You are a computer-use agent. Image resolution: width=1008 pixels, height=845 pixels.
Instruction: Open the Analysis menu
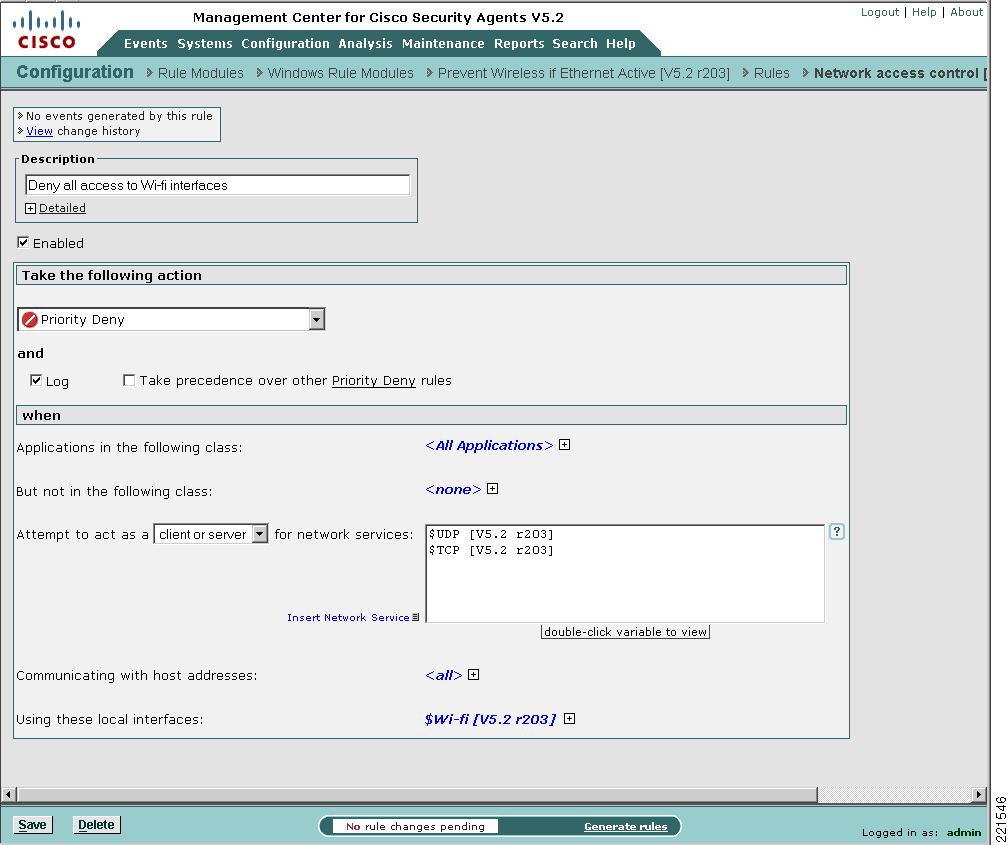pos(365,44)
